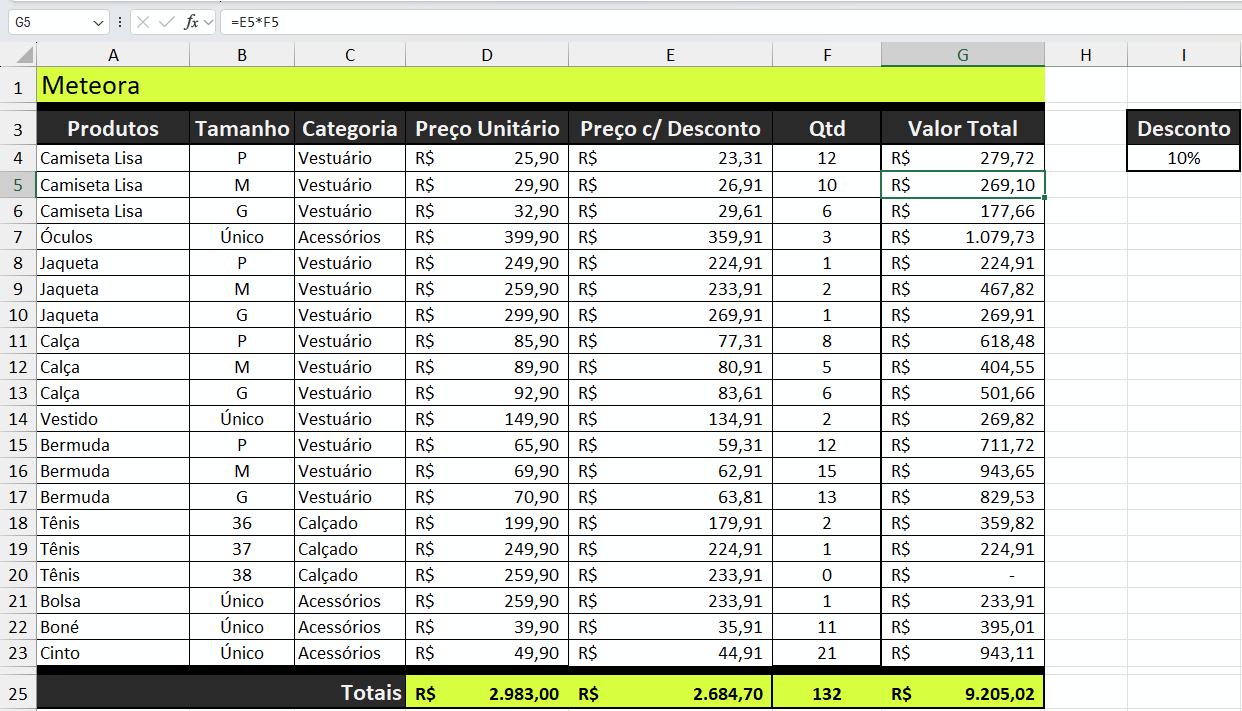1242x711 pixels.
Task: Select the quantity 21 cell for Cinto
Action: point(827,653)
